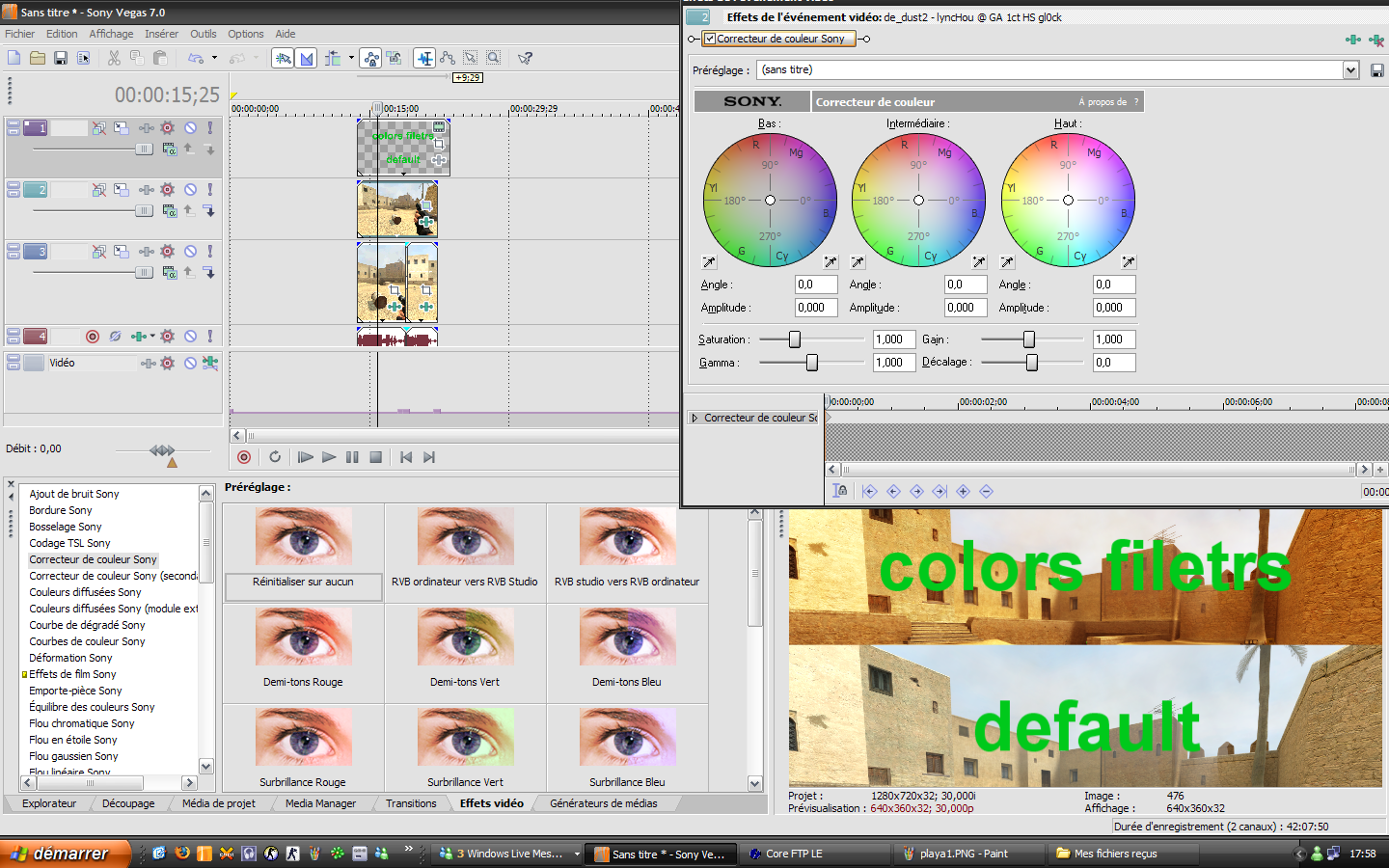Open plug-in chain editor in effects window
This screenshot has width=1389, height=868.
(x=1353, y=40)
